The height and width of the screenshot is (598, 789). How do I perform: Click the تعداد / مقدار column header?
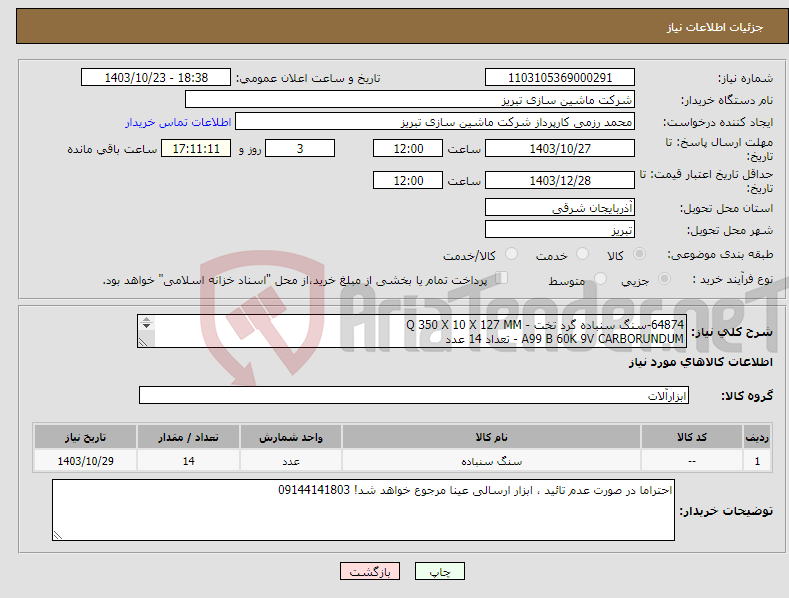(x=188, y=437)
